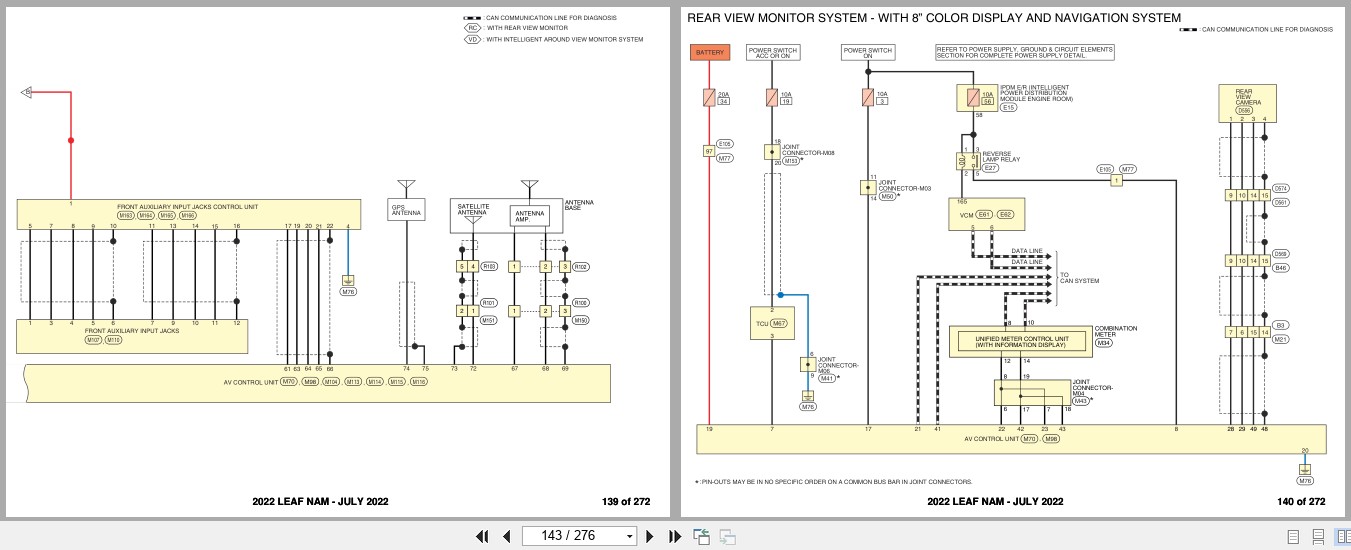Jump to the last page
Screen dimensions: 1351x550
(674, 536)
